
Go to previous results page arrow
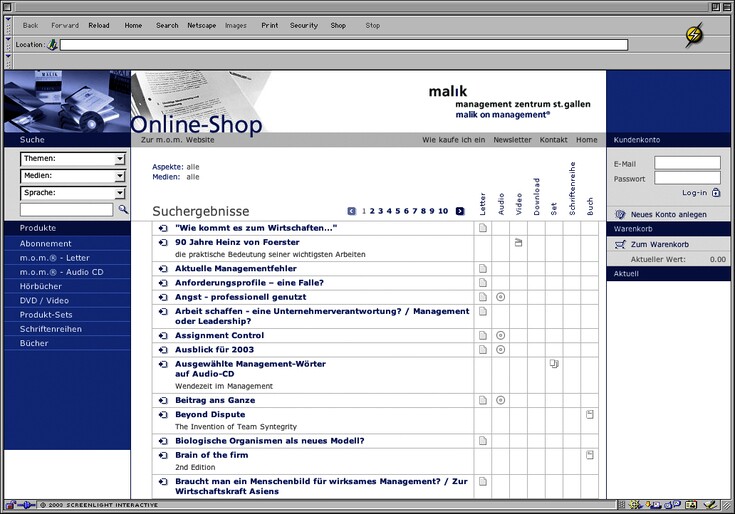(x=352, y=211)
